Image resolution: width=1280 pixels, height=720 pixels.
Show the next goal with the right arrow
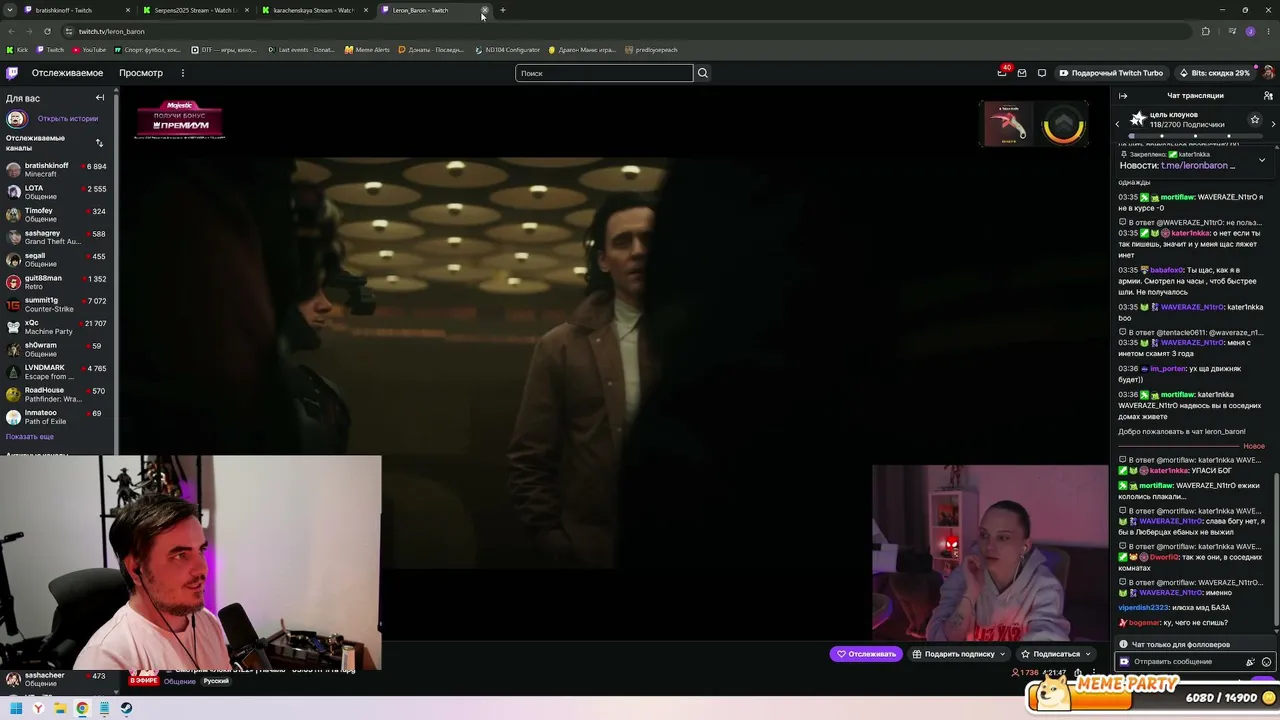1273,124
